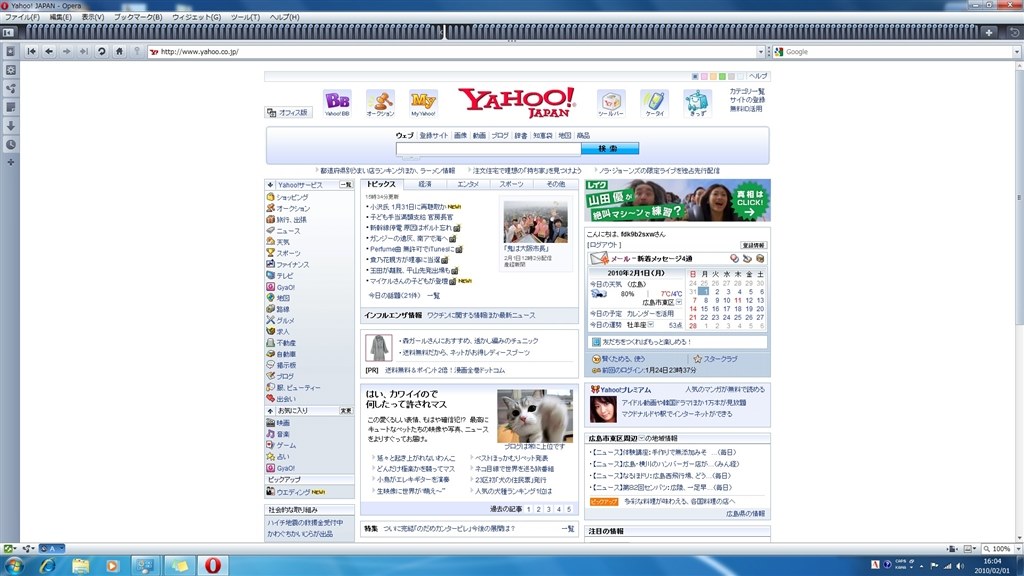Screen dimensions: 1024x576
Task: Go to the Home page icon
Action: pos(119,52)
